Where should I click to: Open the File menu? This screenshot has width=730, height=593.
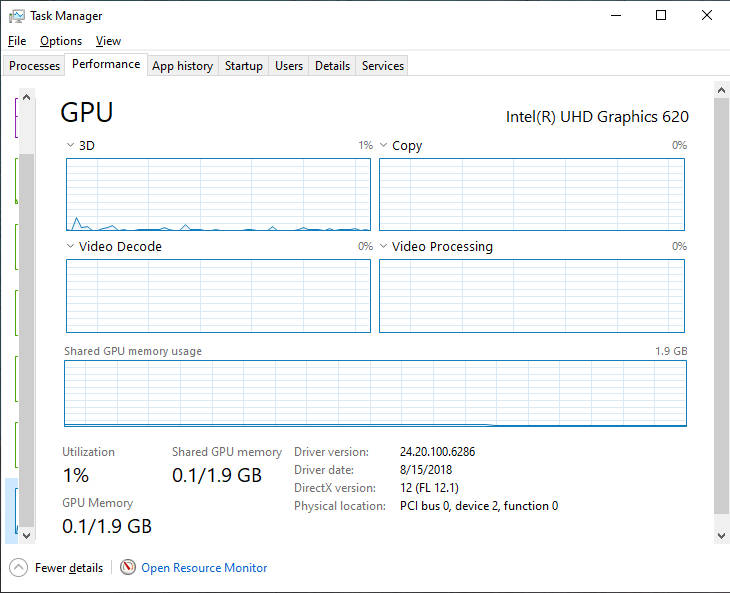tap(17, 41)
